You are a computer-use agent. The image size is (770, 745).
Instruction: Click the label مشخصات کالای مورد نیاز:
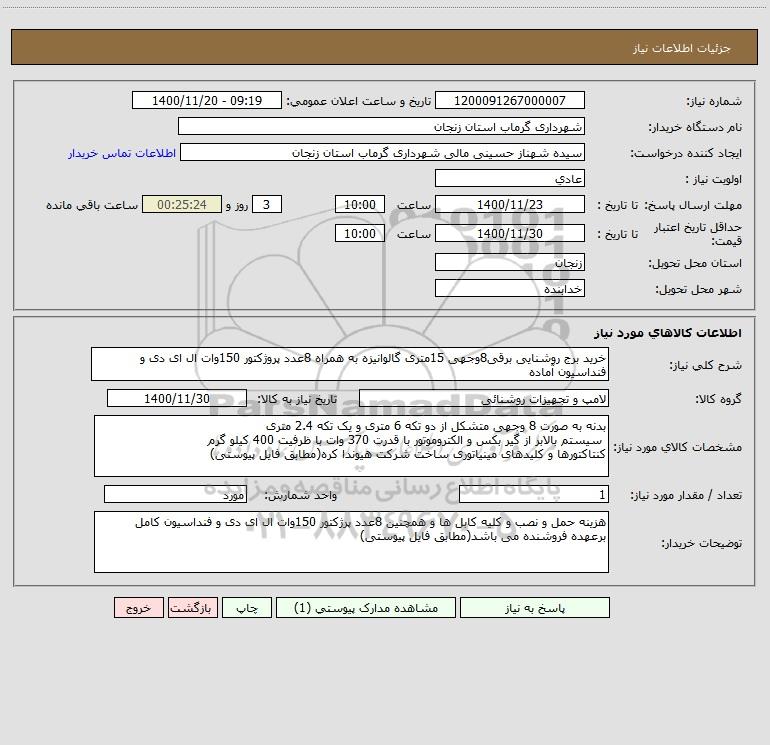(678, 447)
